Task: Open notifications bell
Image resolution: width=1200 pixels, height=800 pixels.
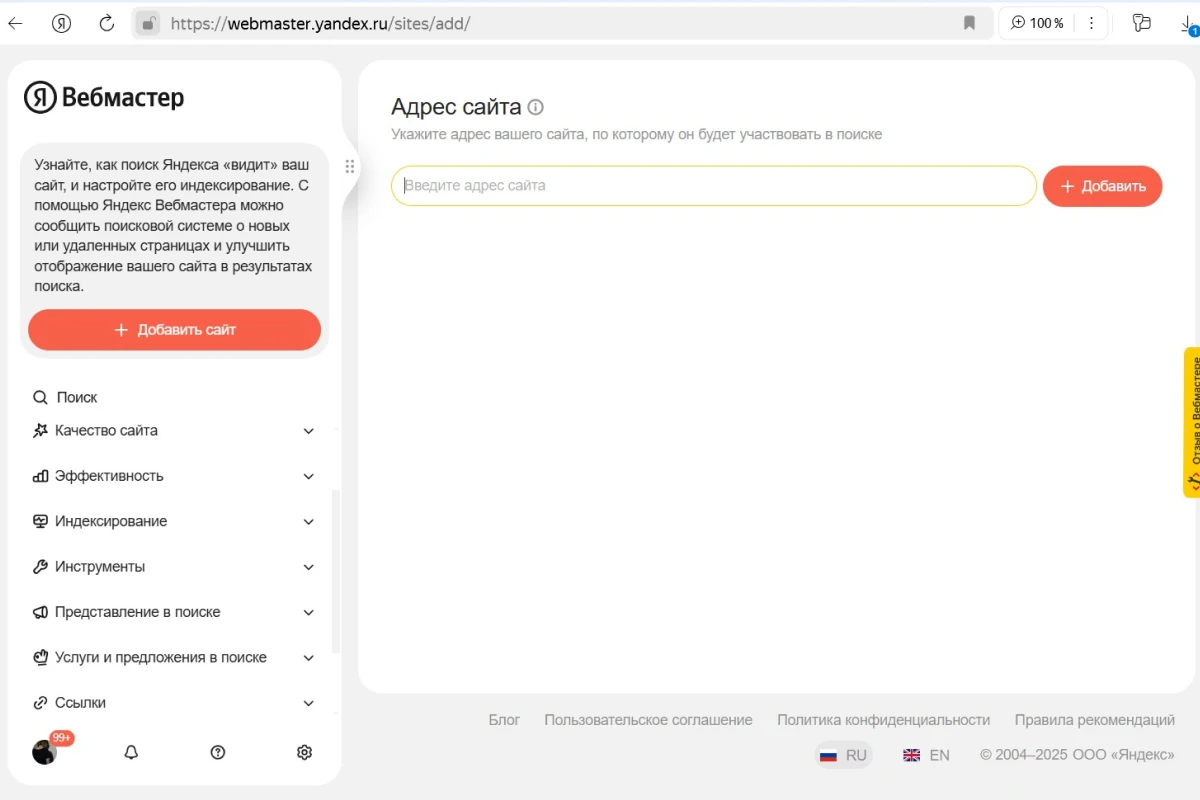Action: pyautogui.click(x=131, y=752)
